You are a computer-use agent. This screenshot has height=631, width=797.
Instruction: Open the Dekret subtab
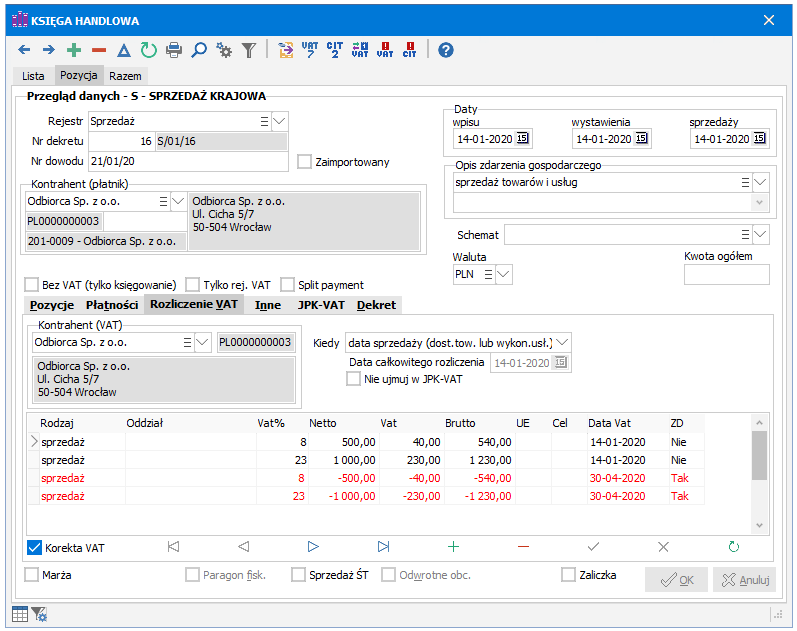(376, 305)
